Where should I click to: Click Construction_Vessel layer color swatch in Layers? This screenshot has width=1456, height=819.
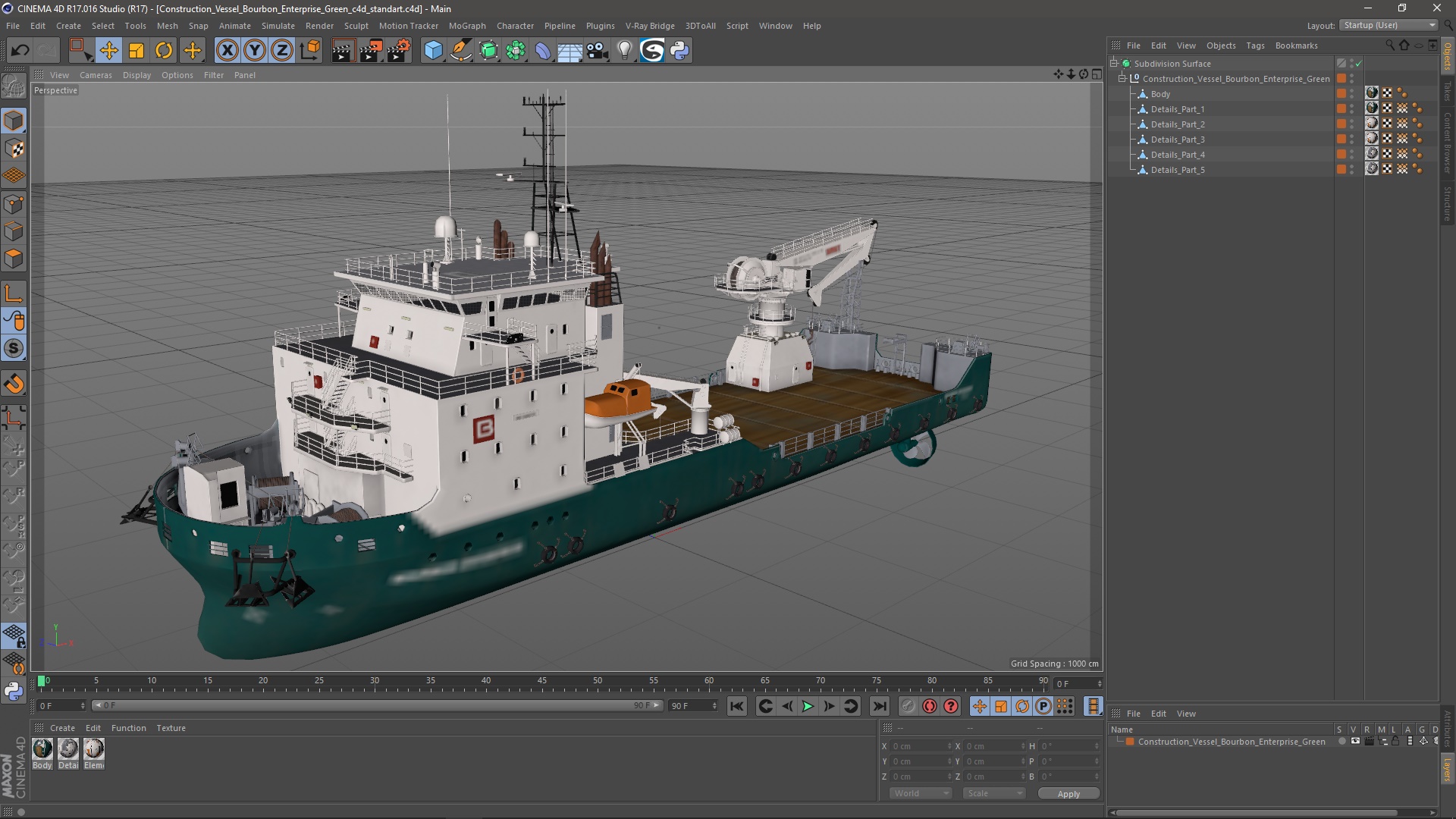(x=1130, y=742)
